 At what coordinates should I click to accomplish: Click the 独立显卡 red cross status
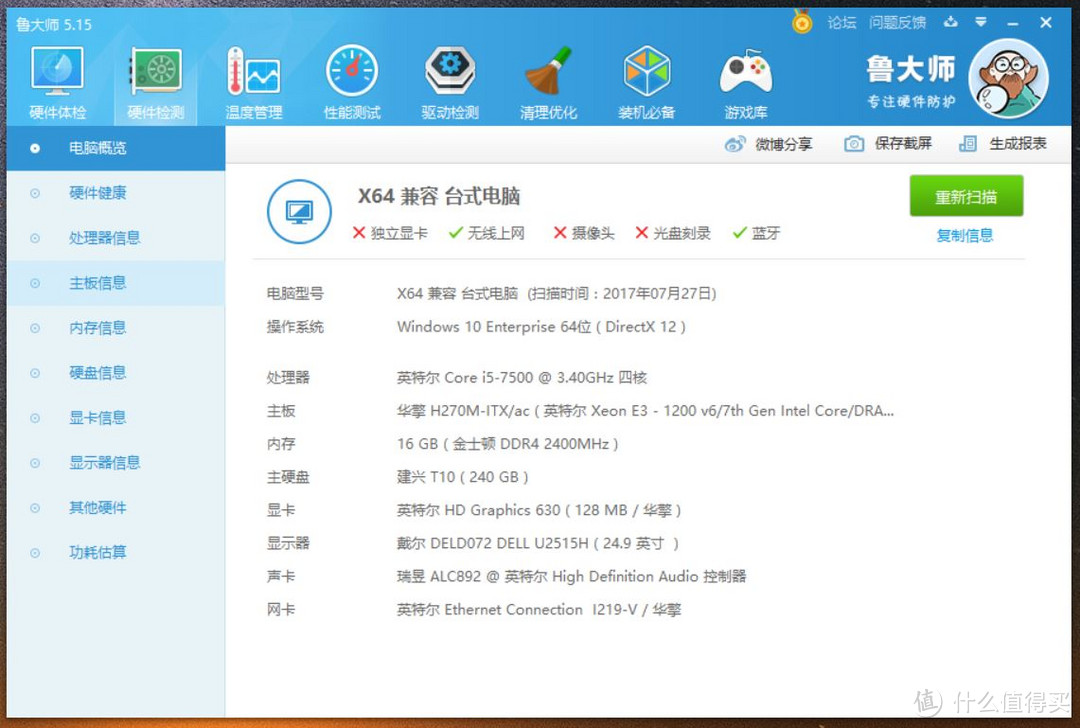[390, 233]
